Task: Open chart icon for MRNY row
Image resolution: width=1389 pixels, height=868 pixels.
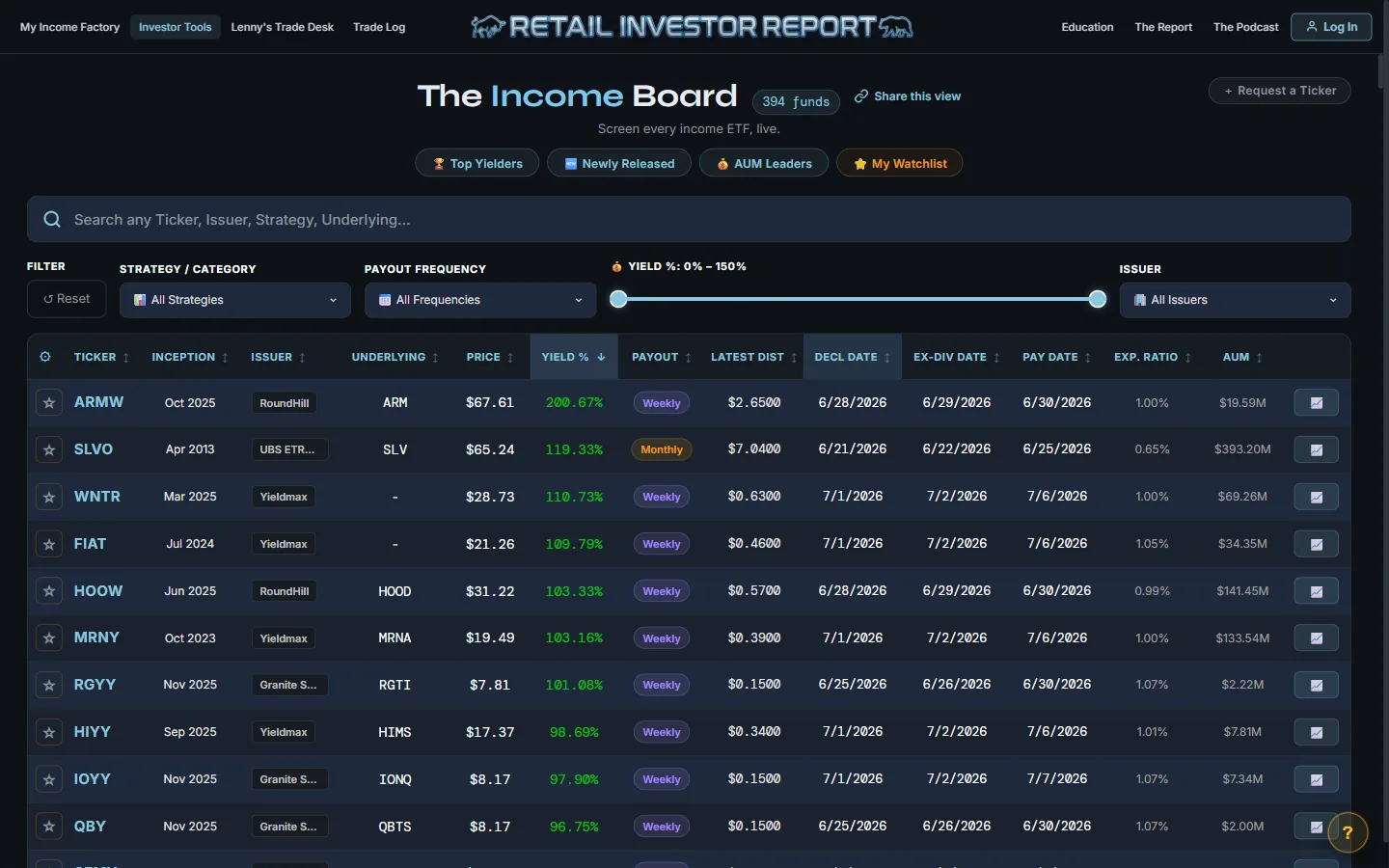Action: point(1316,637)
